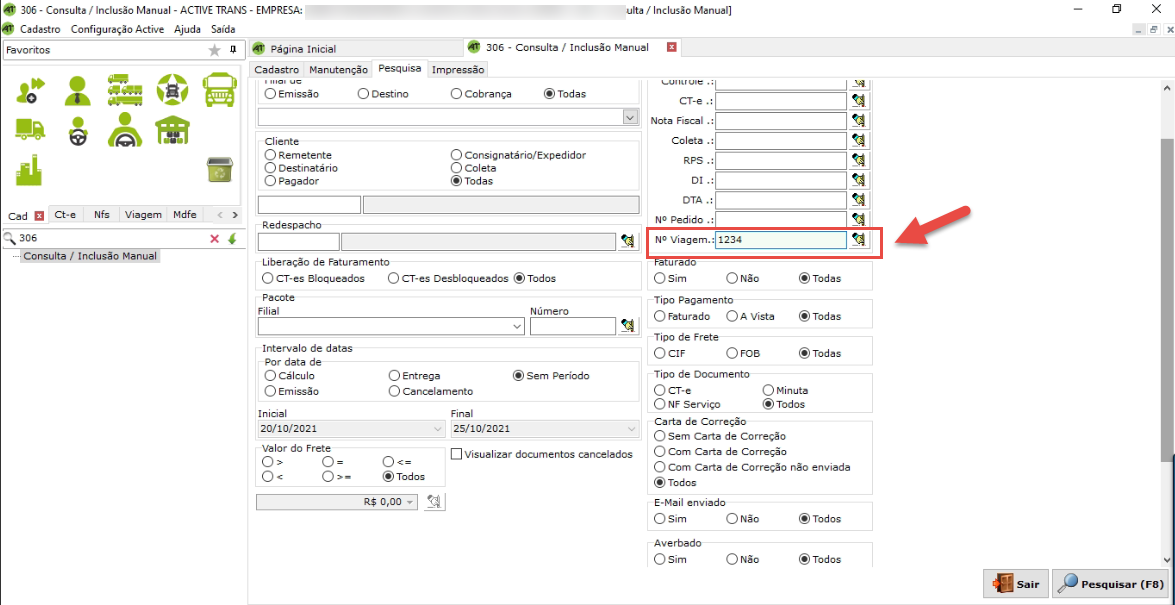Viewport: 1175px width, 605px height.
Task: Check Visualizar documentos cancelados
Action: [457, 454]
